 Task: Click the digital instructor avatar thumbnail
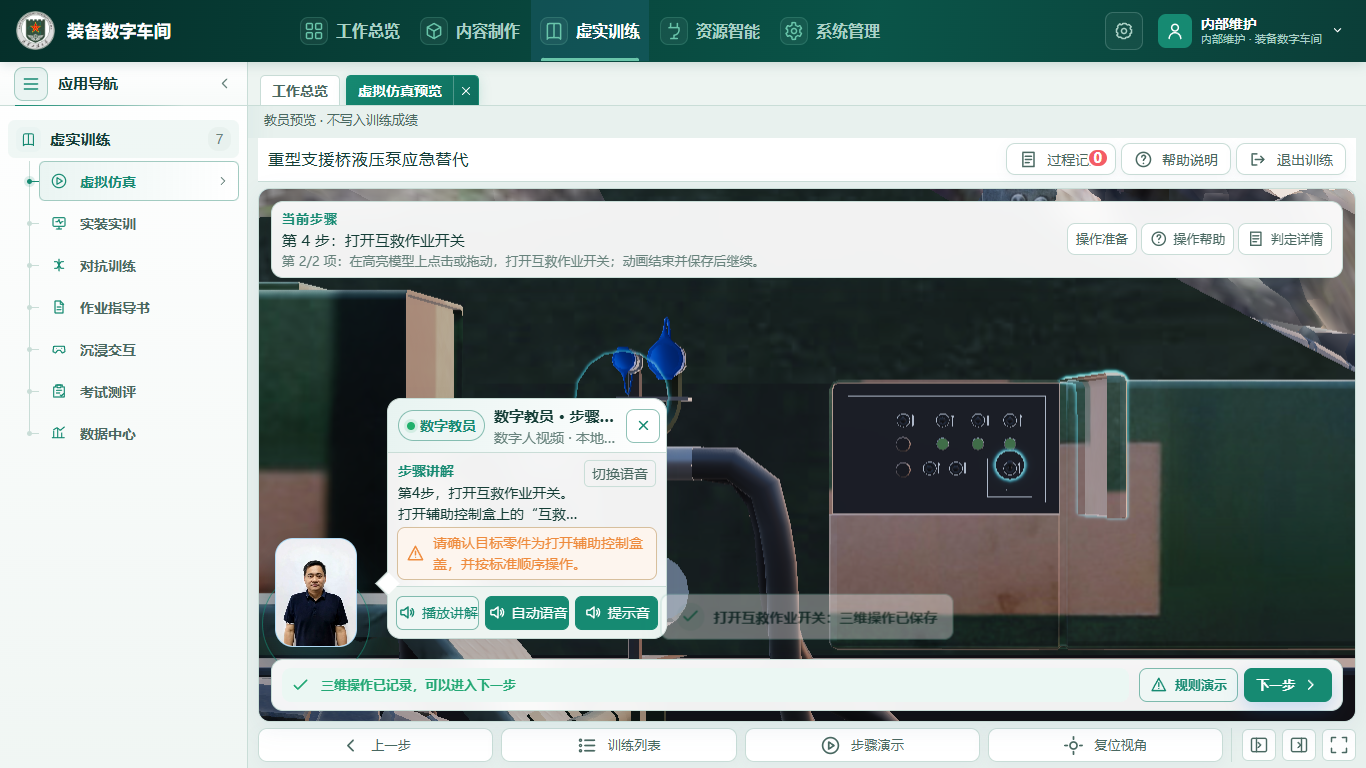click(316, 593)
